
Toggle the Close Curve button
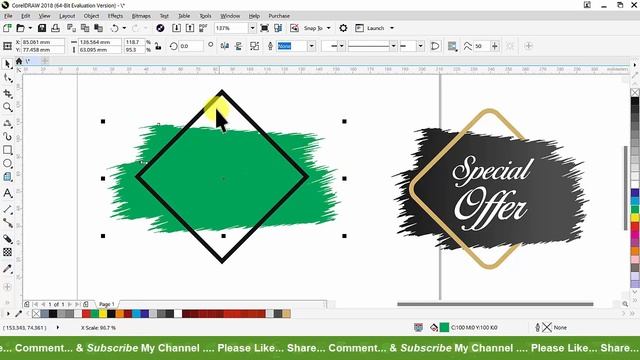[x=435, y=46]
